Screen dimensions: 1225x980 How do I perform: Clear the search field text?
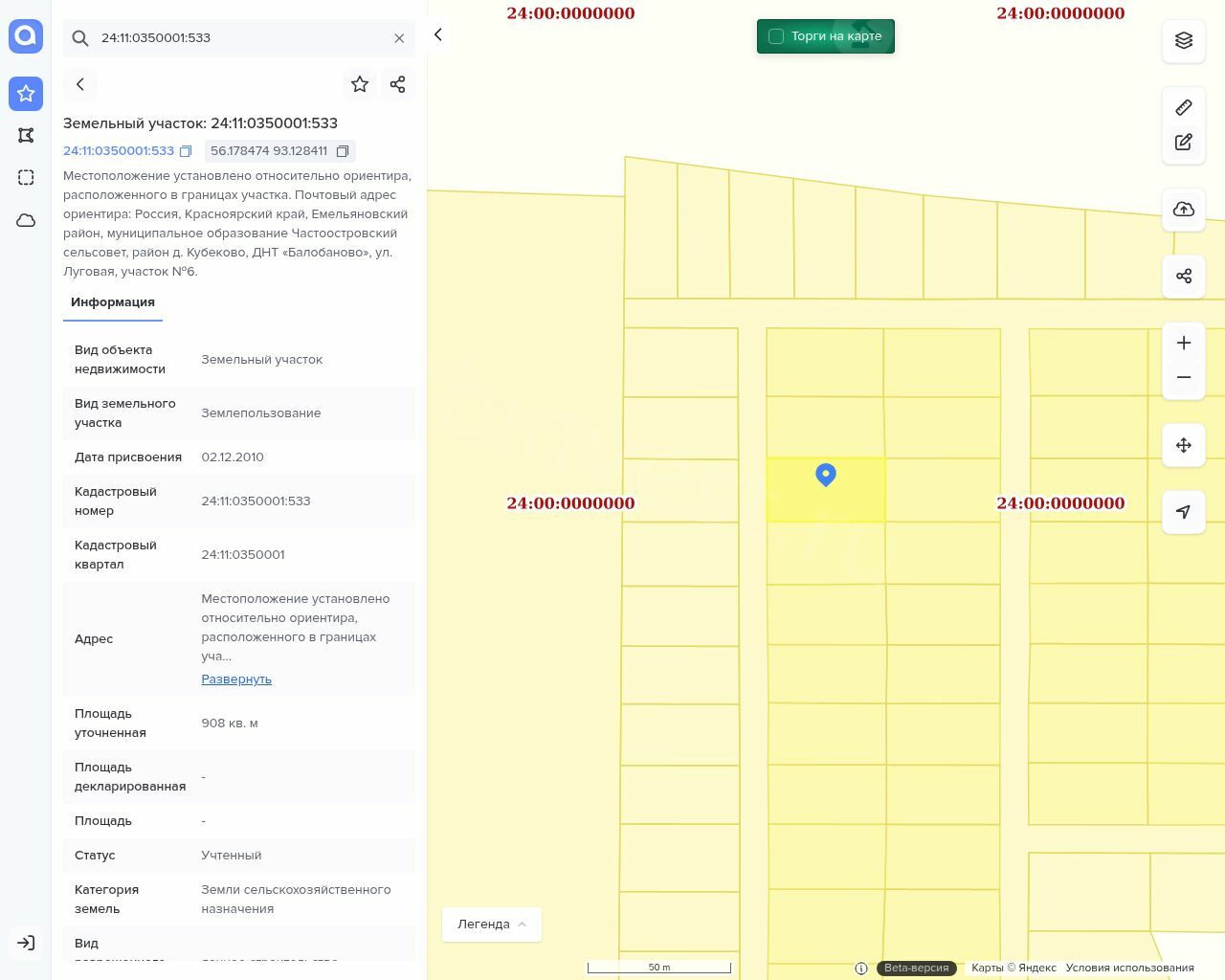(399, 38)
